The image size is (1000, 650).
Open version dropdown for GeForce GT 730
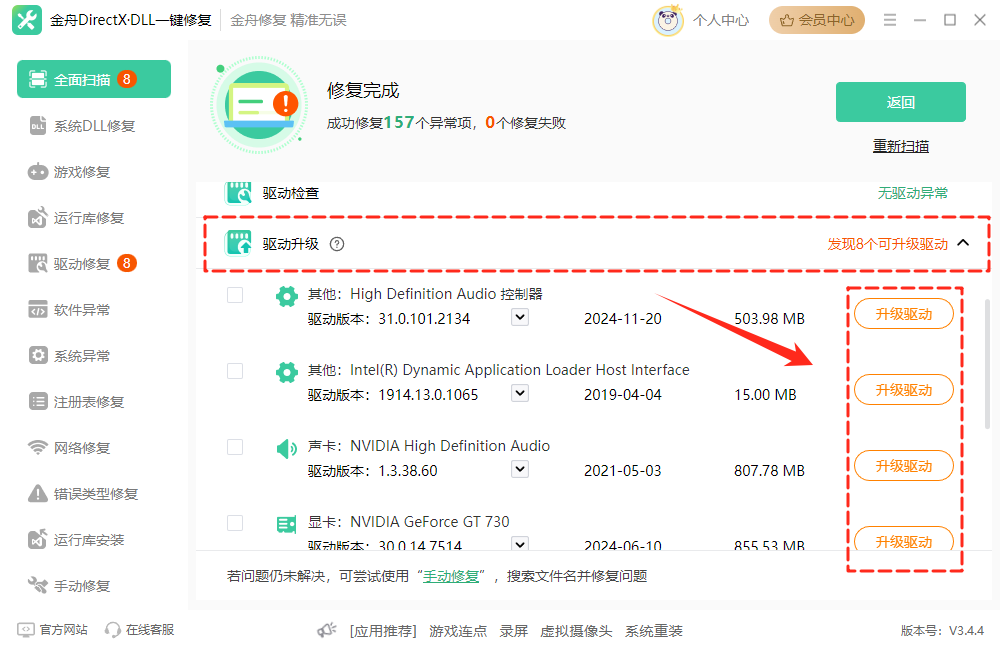click(x=520, y=543)
